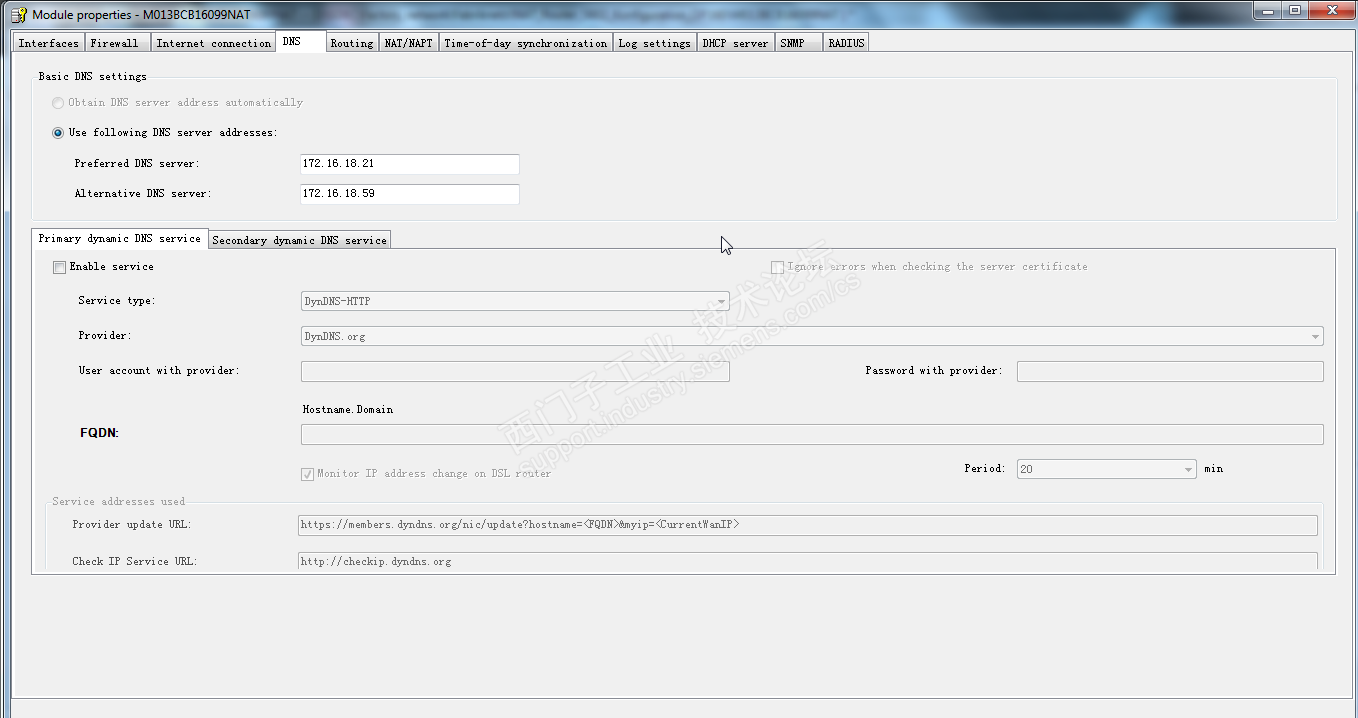
Task: Click the Preferred DNS server field
Action: click(410, 164)
